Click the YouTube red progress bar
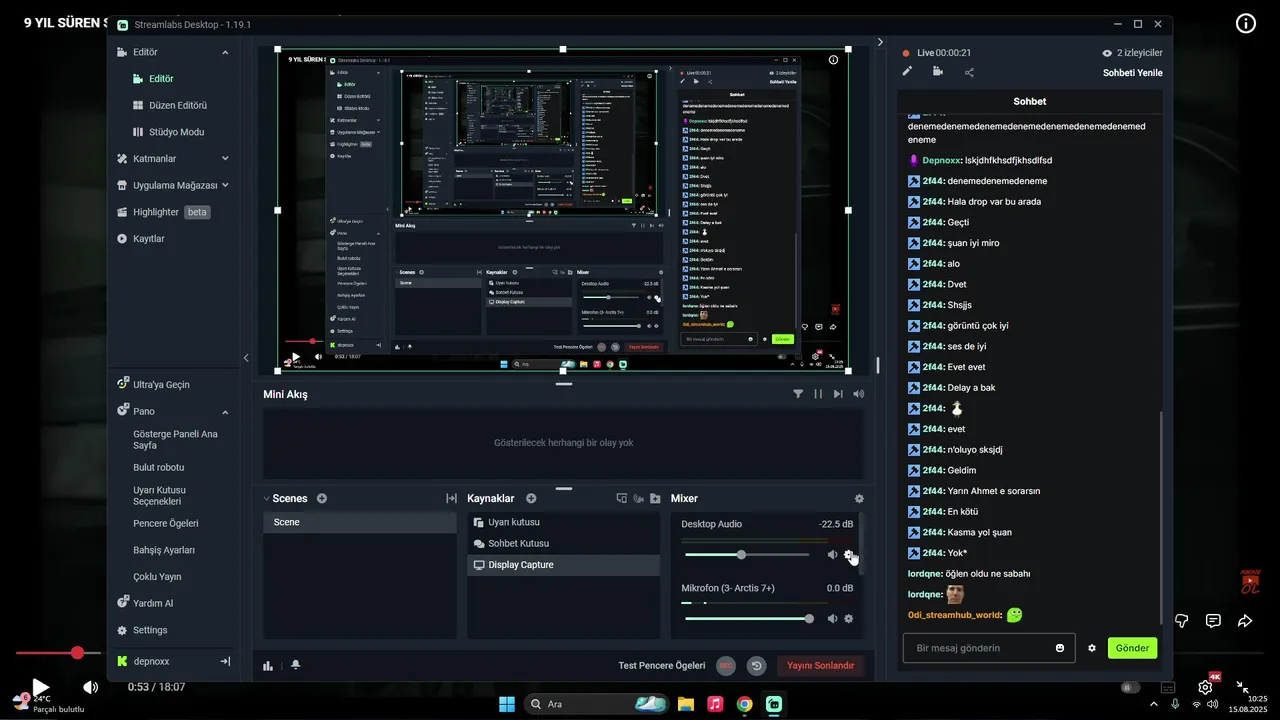 (x=60, y=653)
